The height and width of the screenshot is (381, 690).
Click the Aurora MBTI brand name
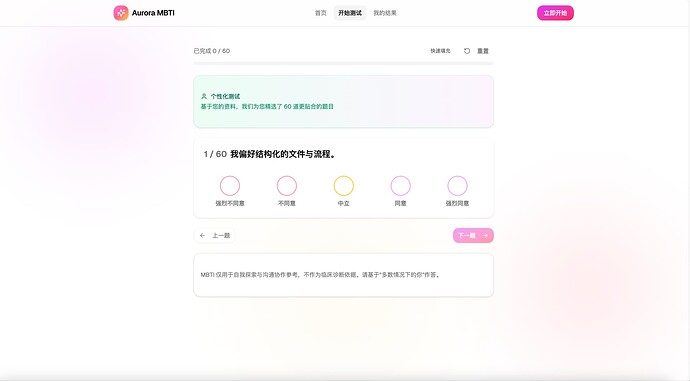(x=153, y=13)
